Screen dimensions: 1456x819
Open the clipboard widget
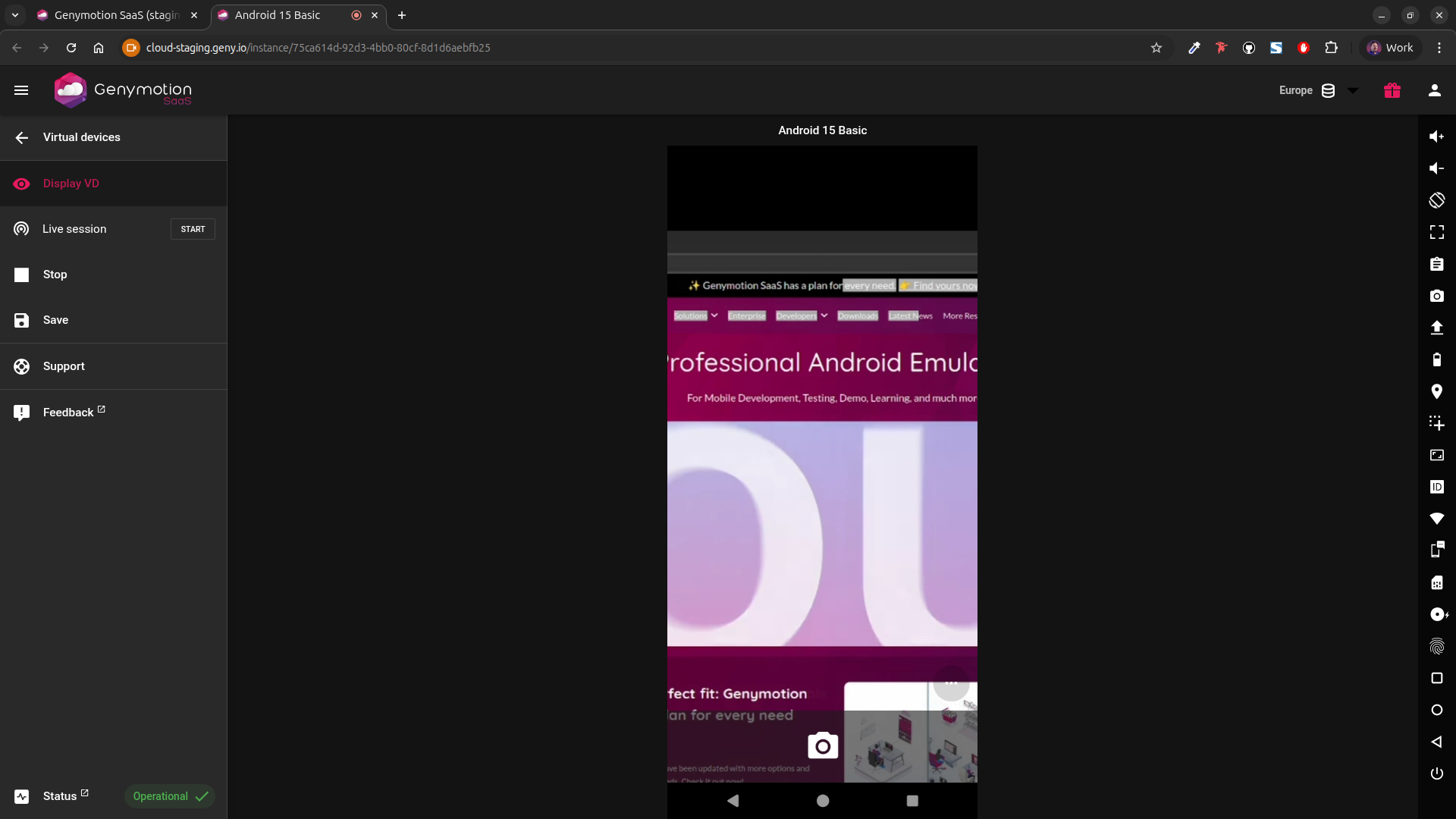pyautogui.click(x=1436, y=264)
